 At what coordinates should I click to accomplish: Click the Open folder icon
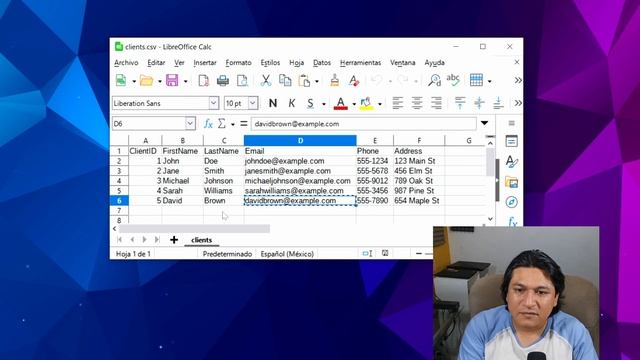146,80
